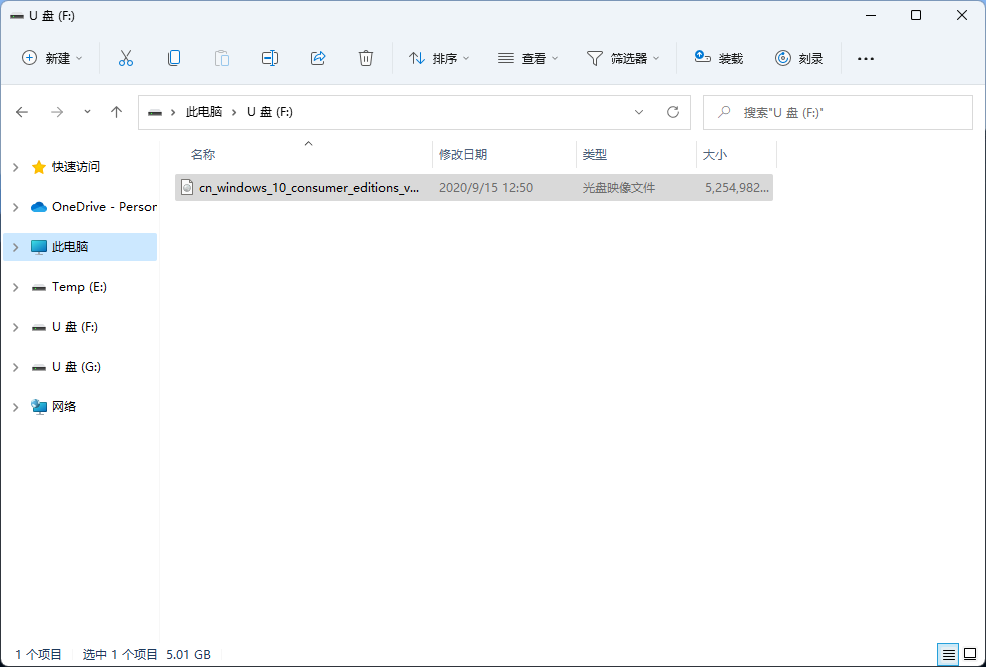Image resolution: width=986 pixels, height=667 pixels.
Task: Click 此电脑 in the address bar
Action: (x=204, y=112)
